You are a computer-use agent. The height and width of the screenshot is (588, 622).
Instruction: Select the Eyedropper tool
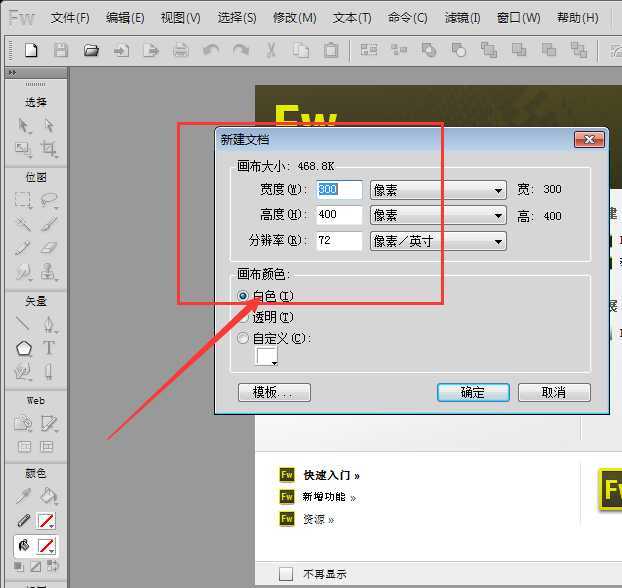tap(24, 495)
